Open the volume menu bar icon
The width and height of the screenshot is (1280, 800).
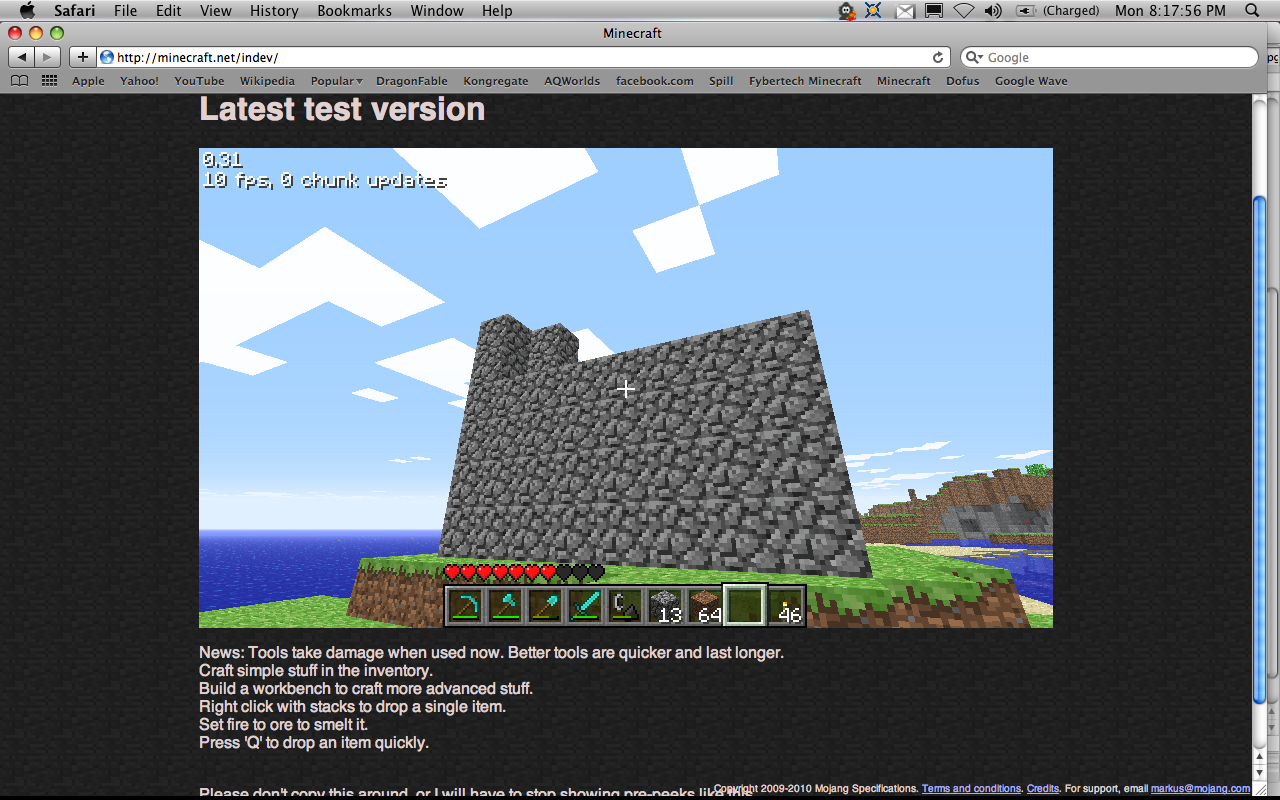click(x=993, y=10)
